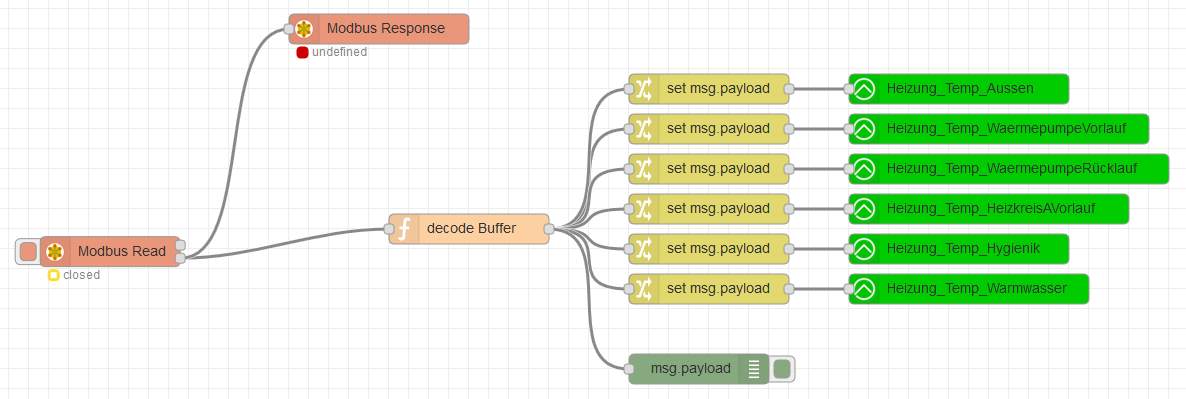This screenshot has height=399, width=1186.
Task: Click change icon of node to Heizung_Temp_Warmwasser
Action: (x=644, y=289)
